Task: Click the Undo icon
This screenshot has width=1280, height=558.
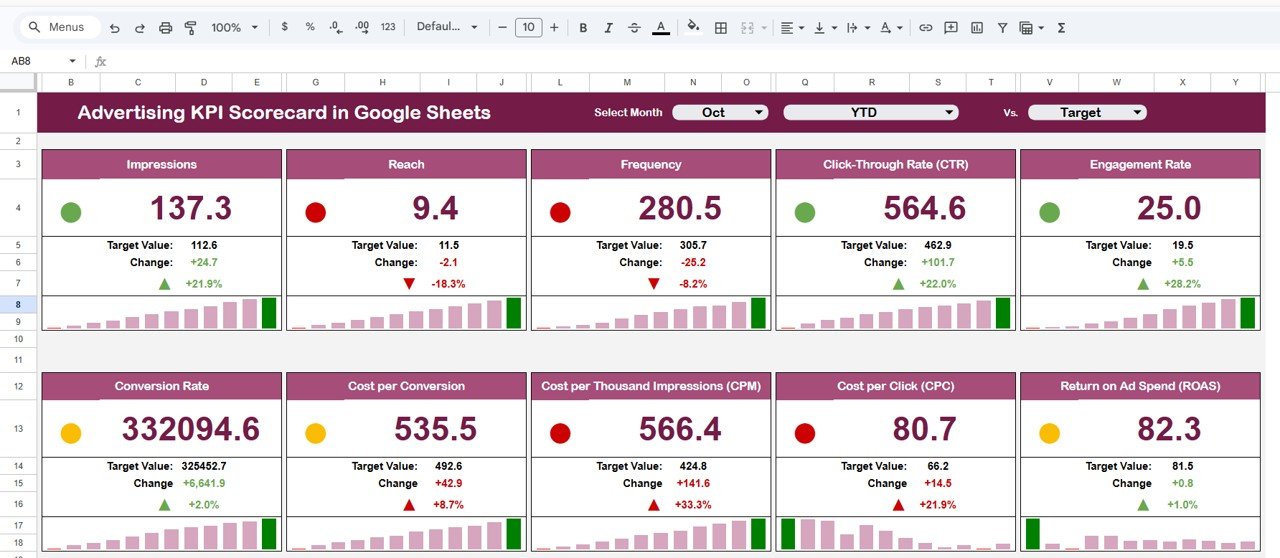Action: coord(115,28)
